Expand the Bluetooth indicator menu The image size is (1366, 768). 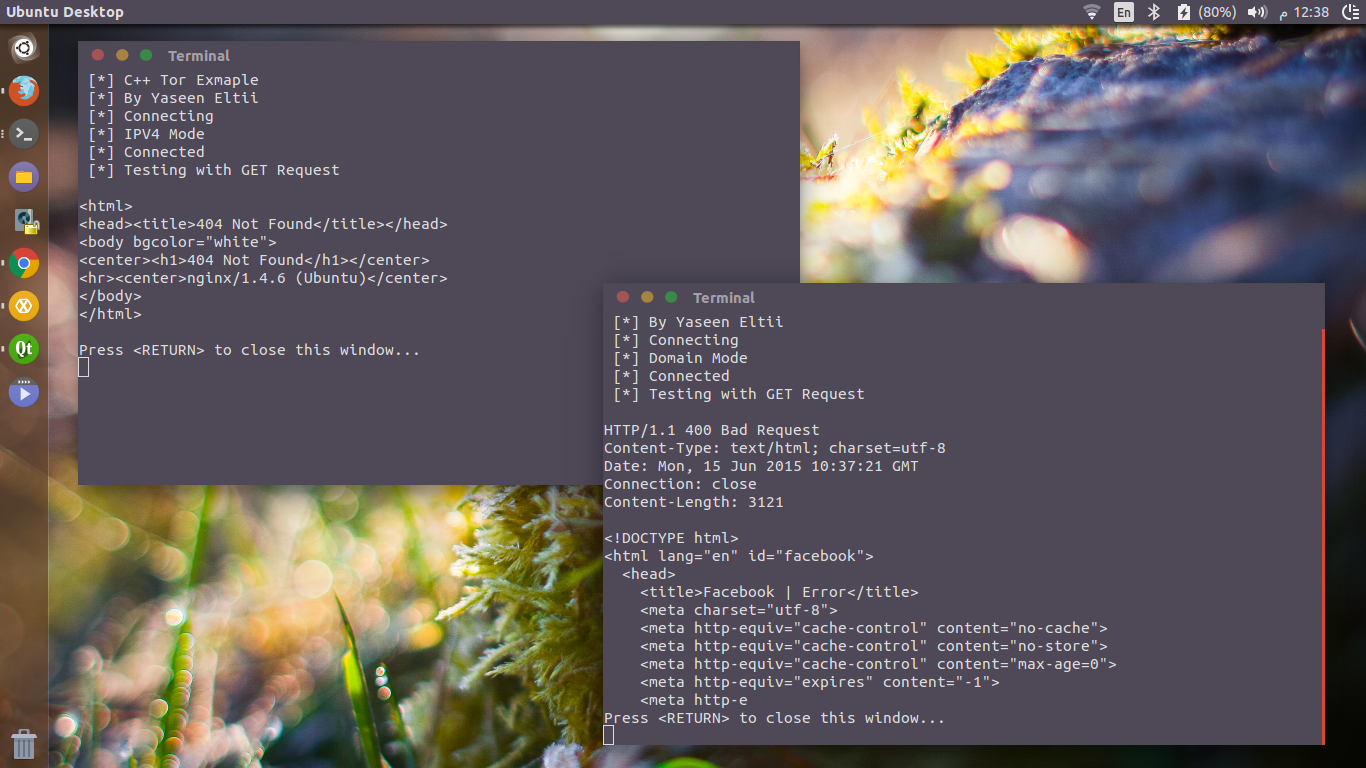1153,12
